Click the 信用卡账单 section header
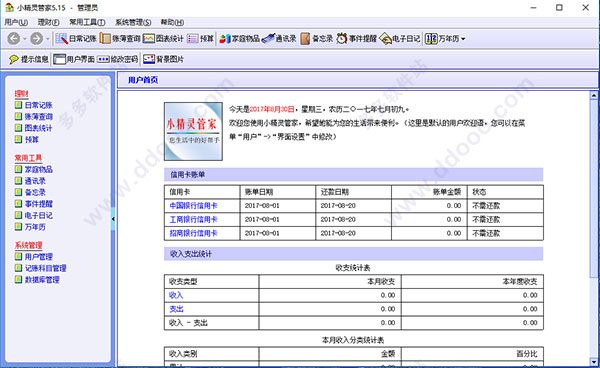The height and width of the screenshot is (368, 600). (x=354, y=174)
